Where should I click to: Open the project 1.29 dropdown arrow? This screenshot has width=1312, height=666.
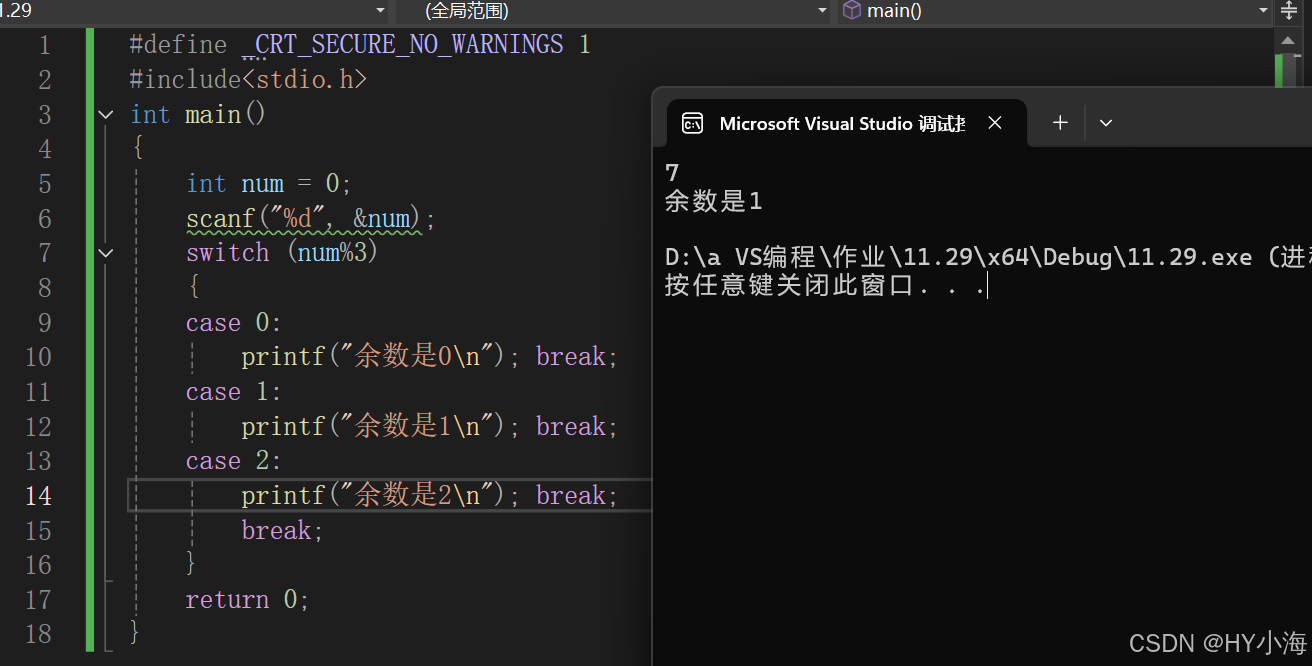tap(380, 11)
